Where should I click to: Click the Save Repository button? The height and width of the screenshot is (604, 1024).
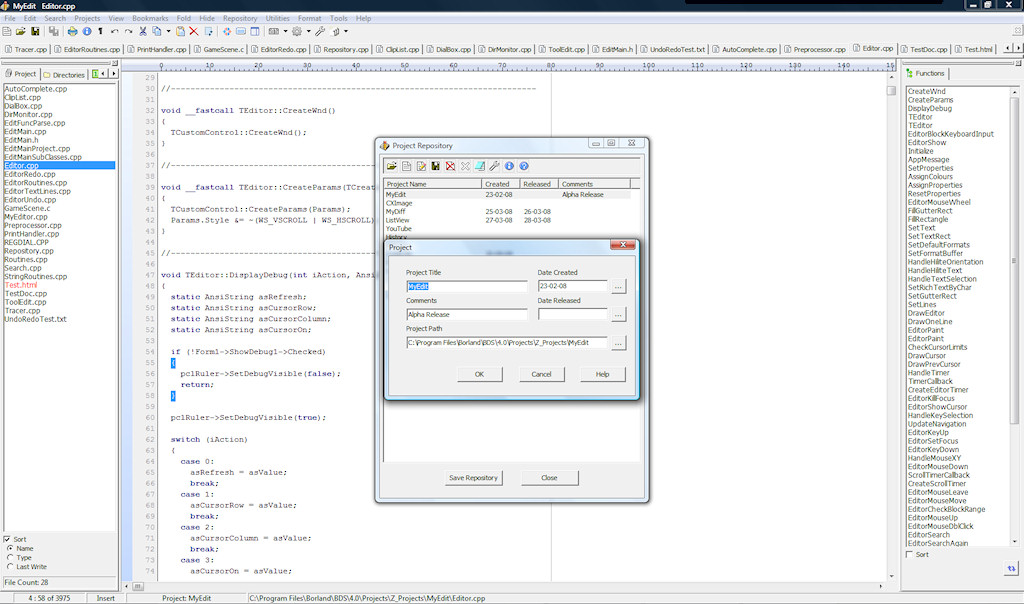[473, 478]
